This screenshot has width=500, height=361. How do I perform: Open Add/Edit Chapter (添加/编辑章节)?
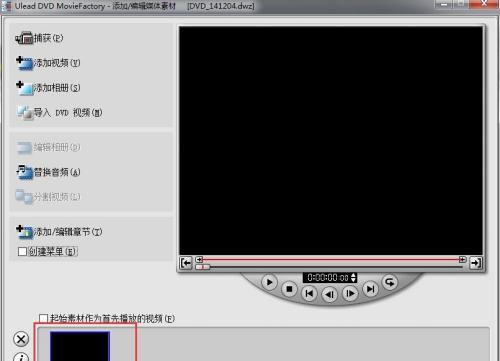[x=59, y=232]
